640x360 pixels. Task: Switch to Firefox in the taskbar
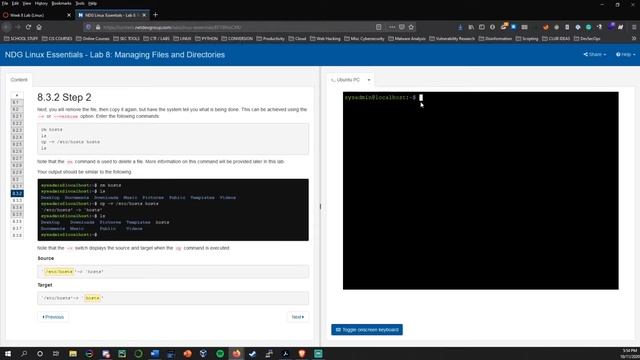[236, 353]
